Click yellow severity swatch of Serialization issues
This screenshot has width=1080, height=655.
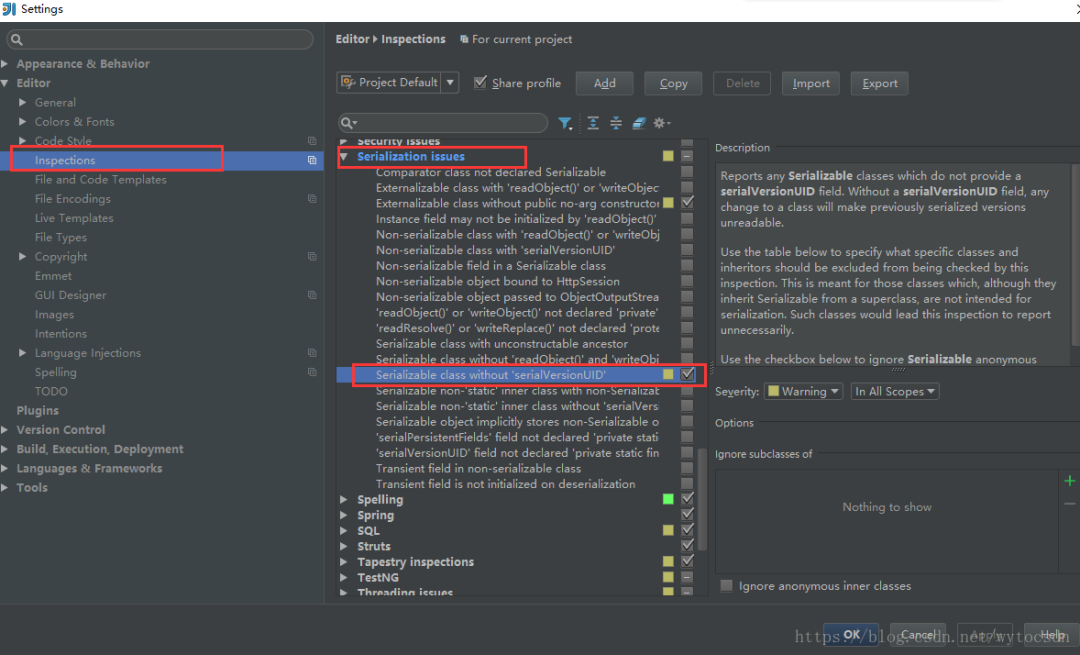point(668,157)
